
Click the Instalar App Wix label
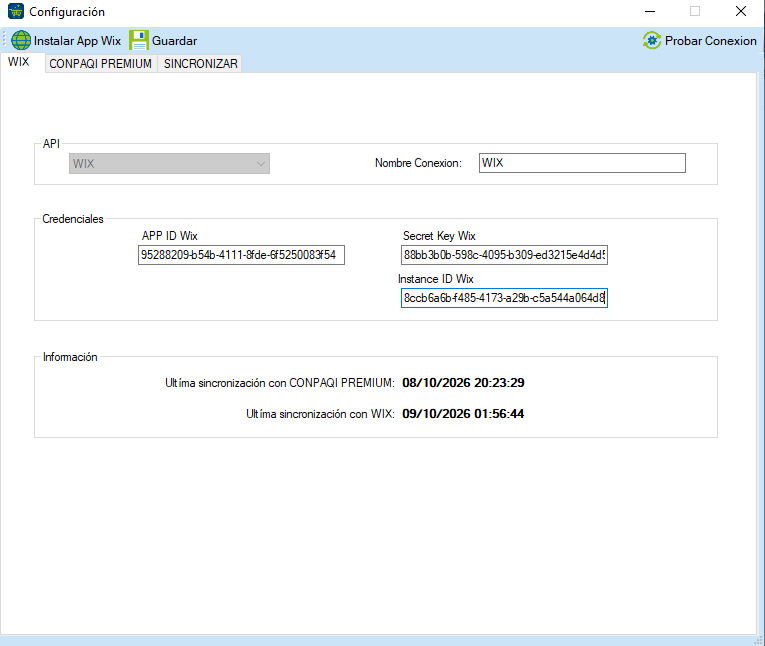tap(77, 41)
